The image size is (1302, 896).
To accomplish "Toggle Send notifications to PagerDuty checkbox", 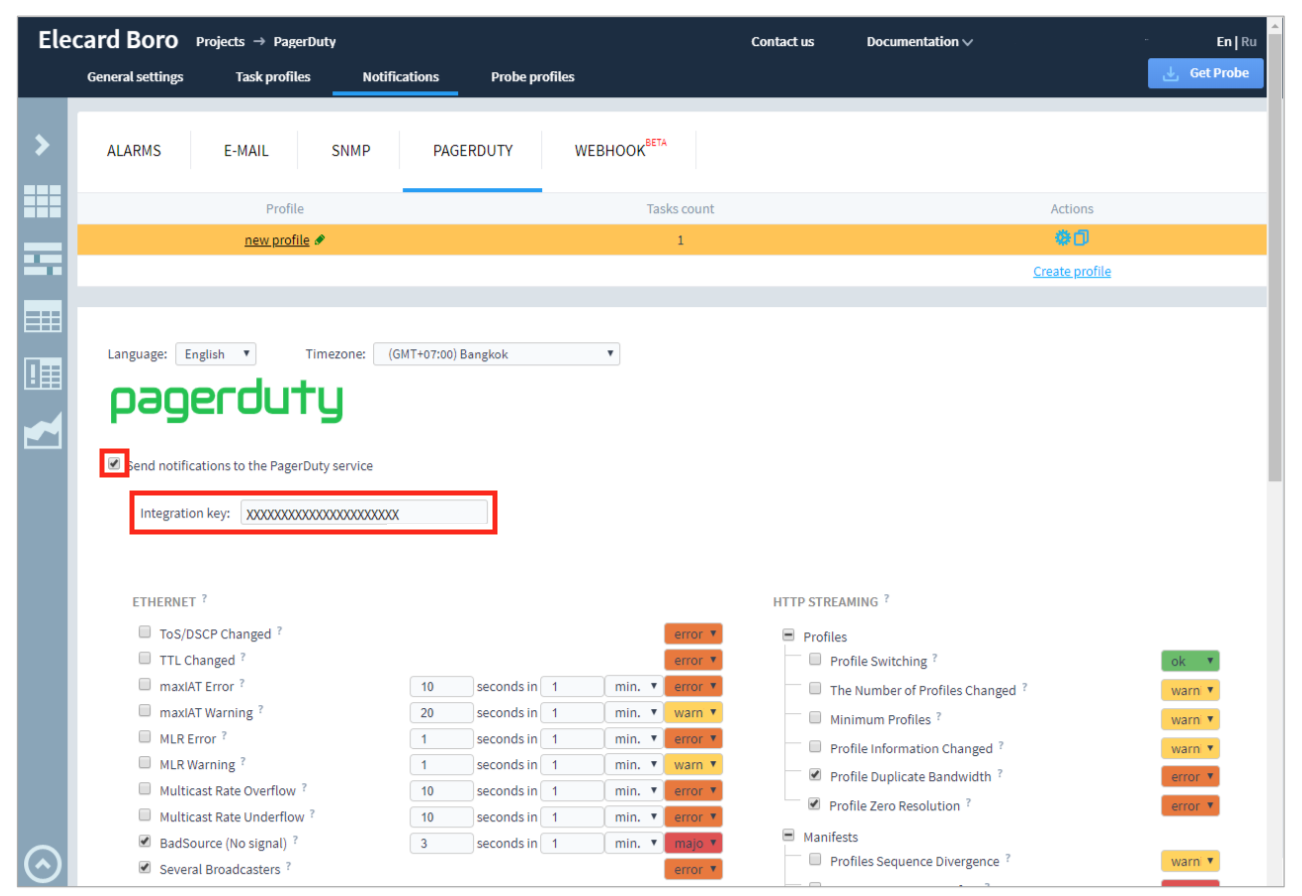I will click(x=115, y=464).
